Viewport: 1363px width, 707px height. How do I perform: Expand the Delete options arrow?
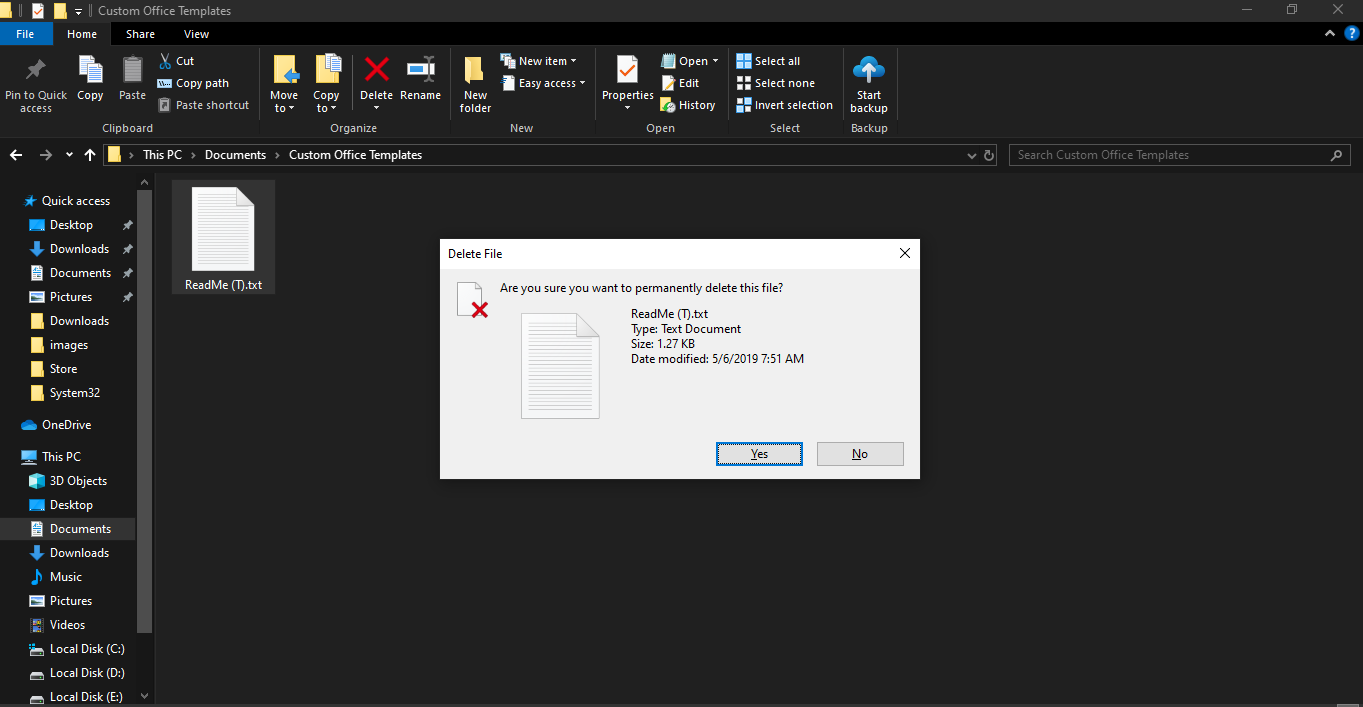(x=376, y=108)
